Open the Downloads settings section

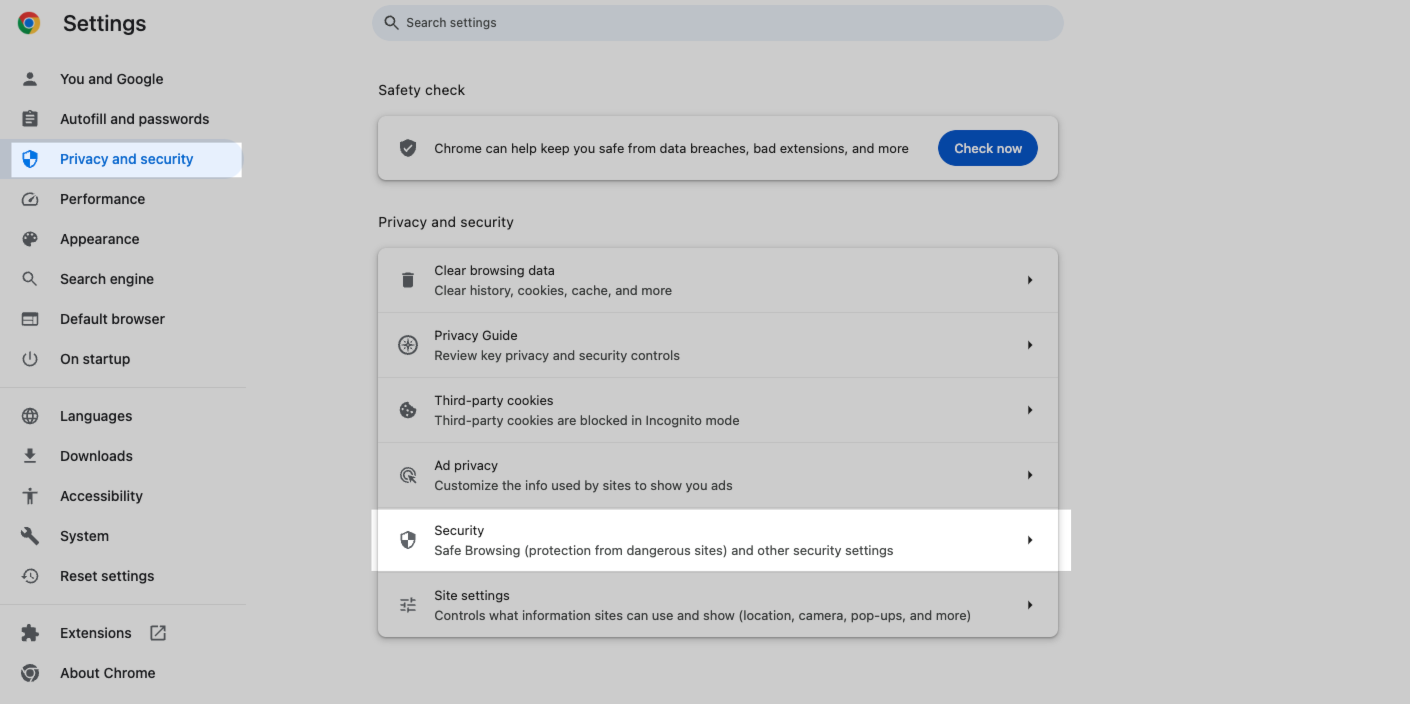point(96,456)
